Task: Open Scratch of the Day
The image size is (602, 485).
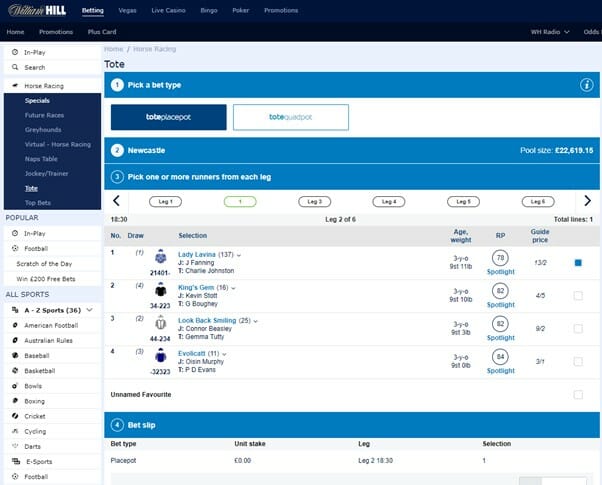Action: click(x=44, y=264)
